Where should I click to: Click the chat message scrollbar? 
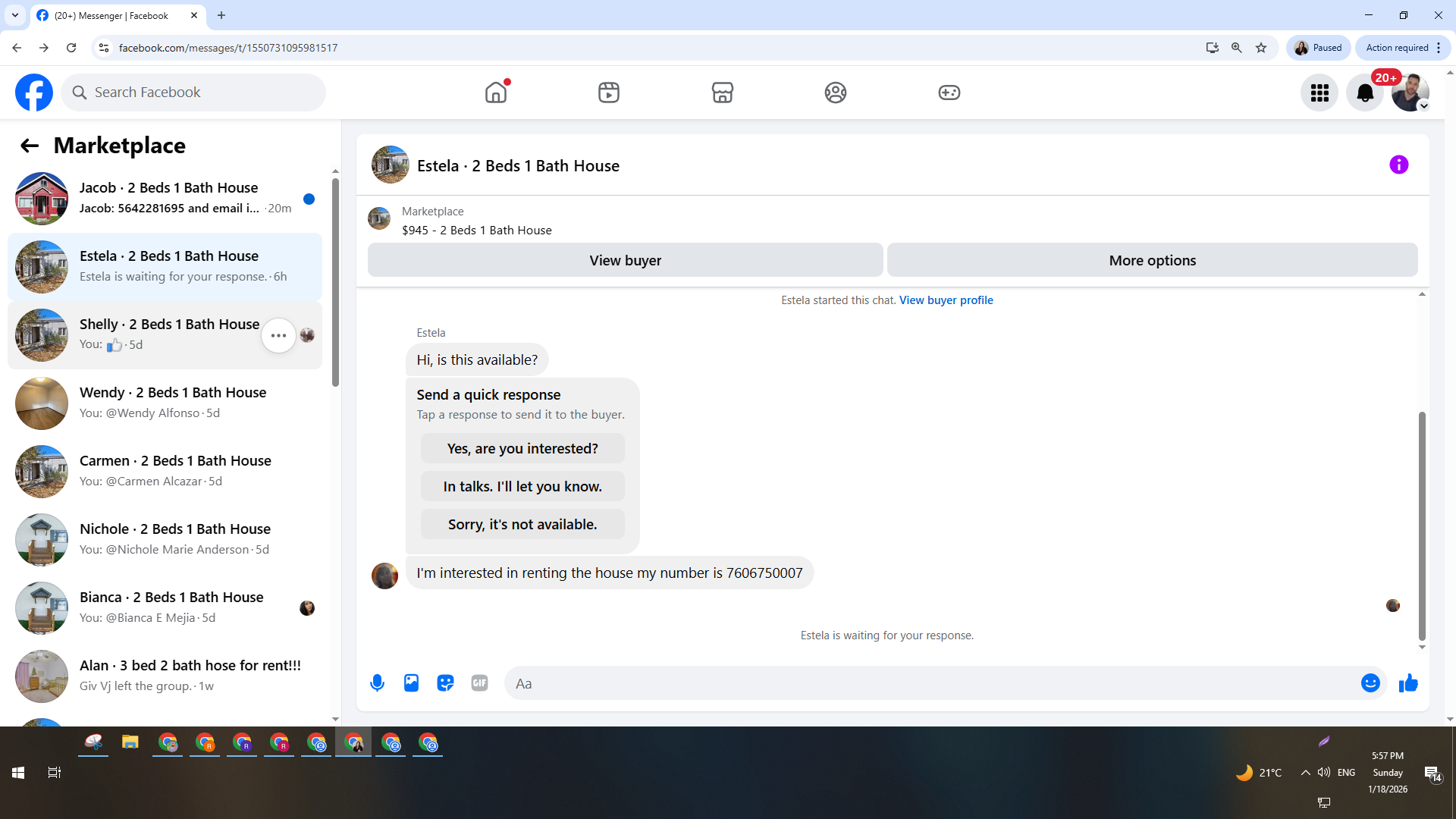(1422, 526)
